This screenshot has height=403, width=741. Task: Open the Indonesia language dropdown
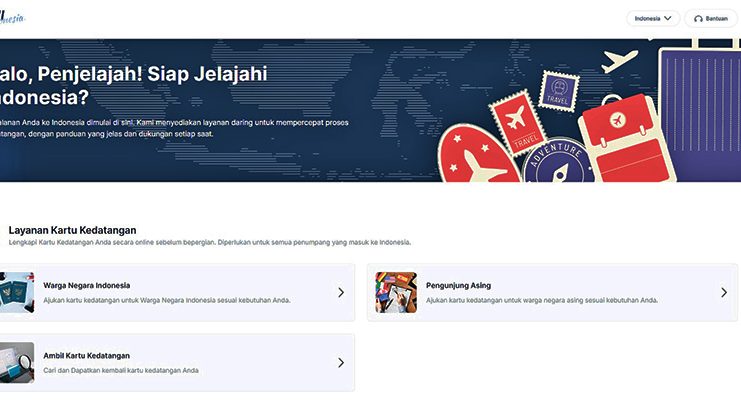pos(652,18)
